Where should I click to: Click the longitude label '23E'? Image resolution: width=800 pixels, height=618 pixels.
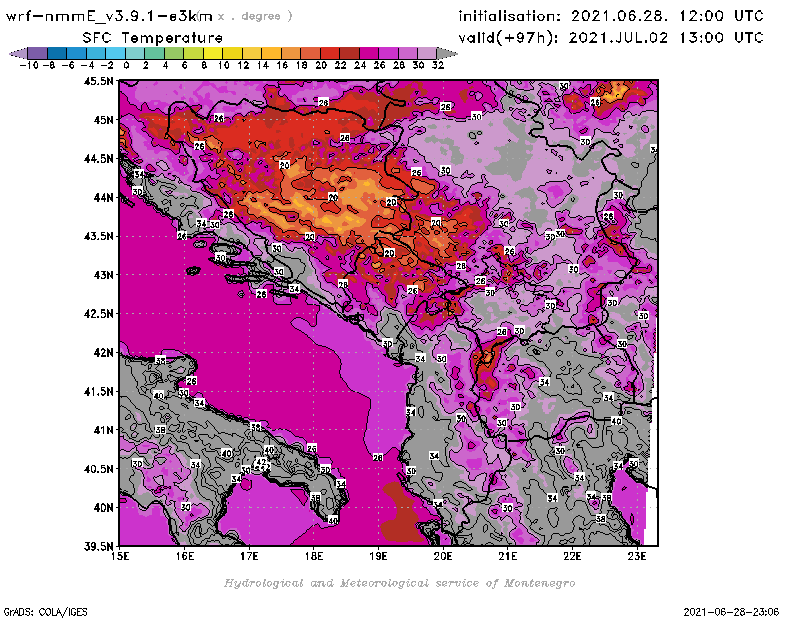coord(637,556)
